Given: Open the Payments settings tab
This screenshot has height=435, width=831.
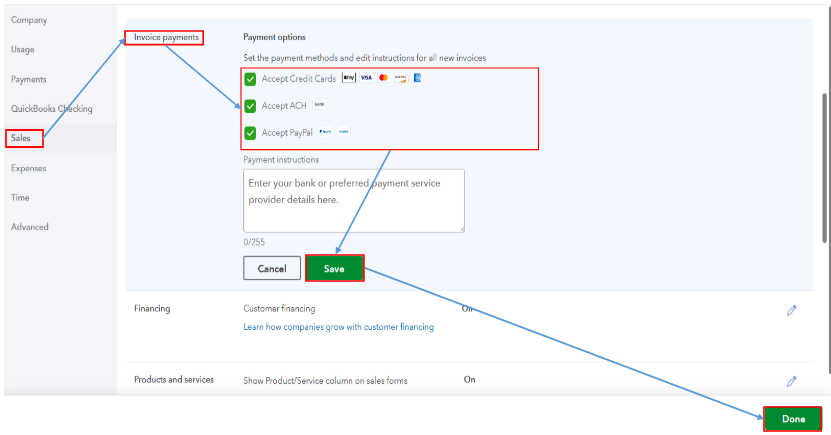Looking at the screenshot, I should (x=29, y=79).
